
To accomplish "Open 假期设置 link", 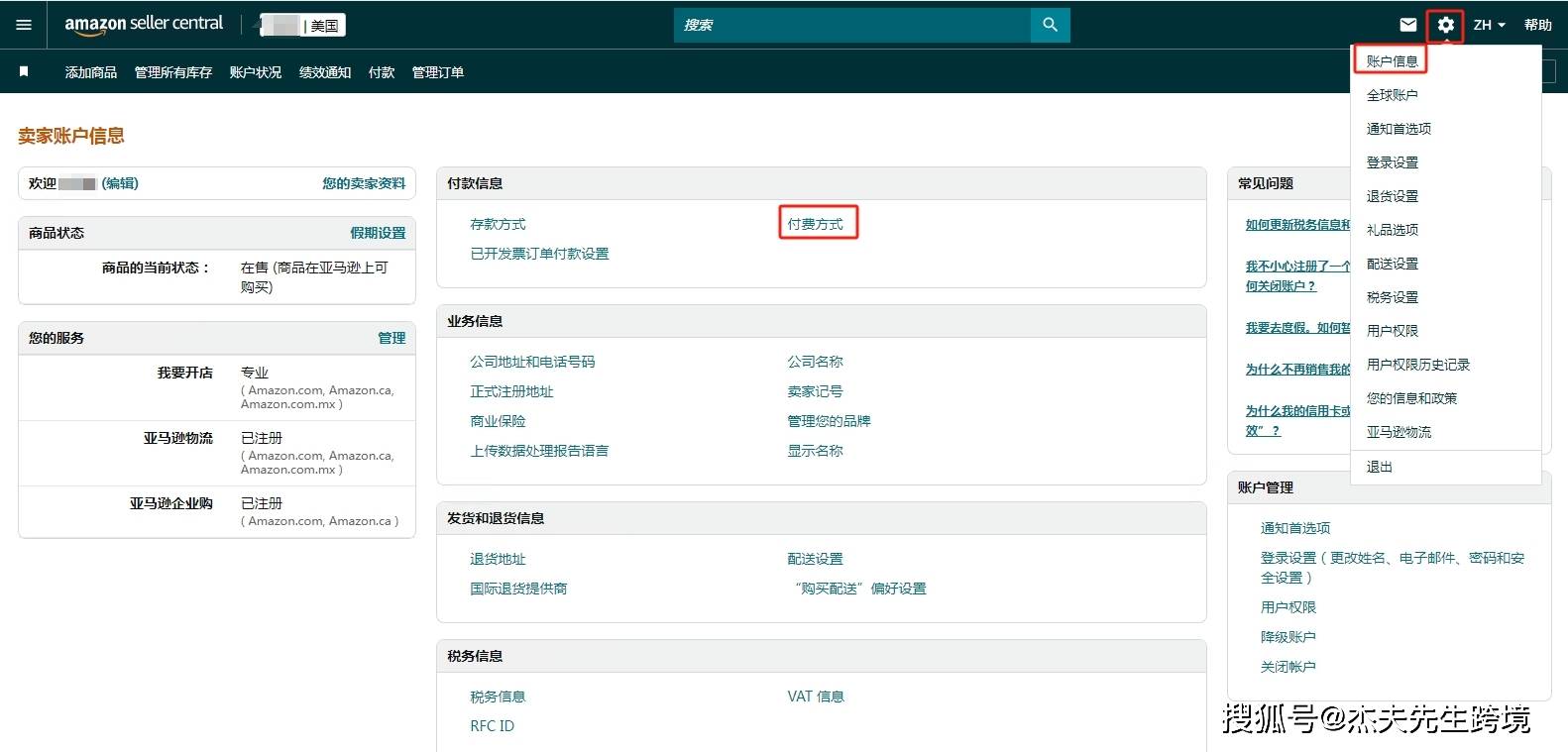I will 378,233.
